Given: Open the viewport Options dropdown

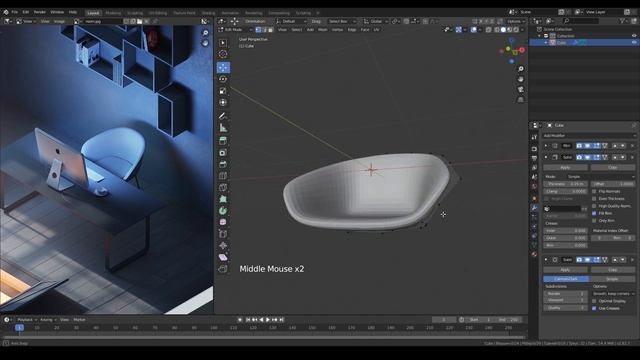Looking at the screenshot, I should [x=516, y=21].
